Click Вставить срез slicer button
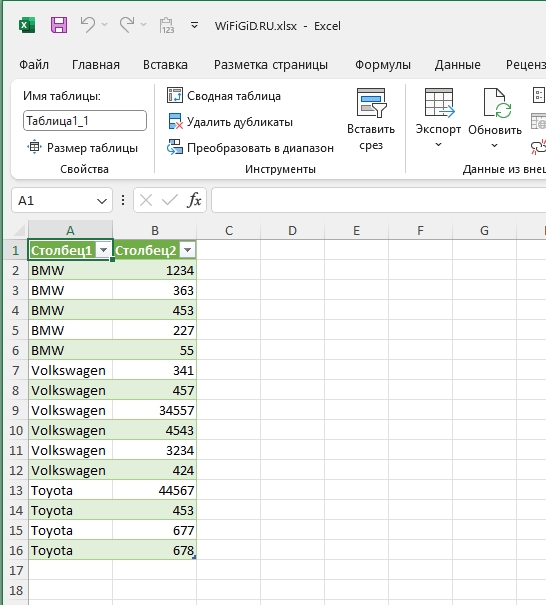 [x=371, y=120]
